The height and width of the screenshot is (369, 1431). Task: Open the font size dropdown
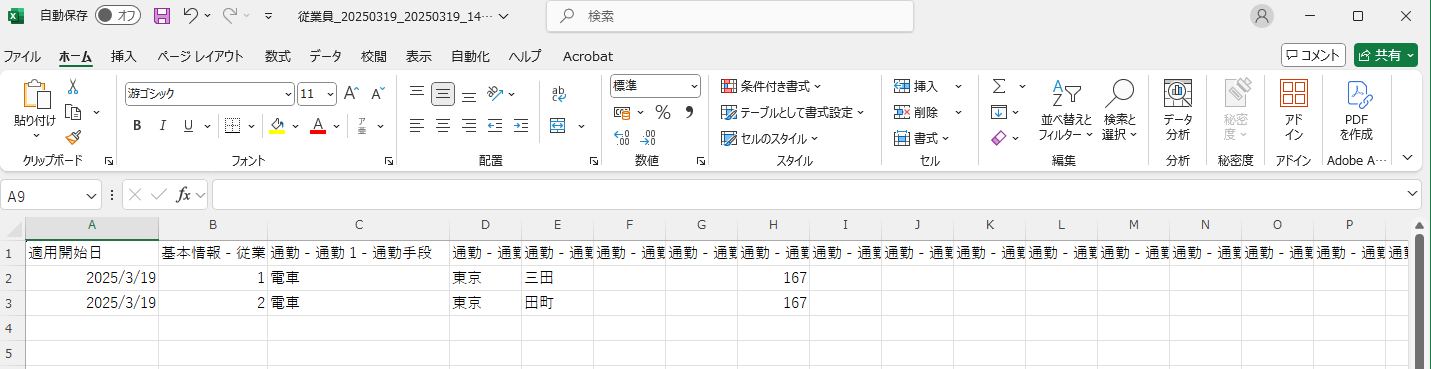pos(331,93)
